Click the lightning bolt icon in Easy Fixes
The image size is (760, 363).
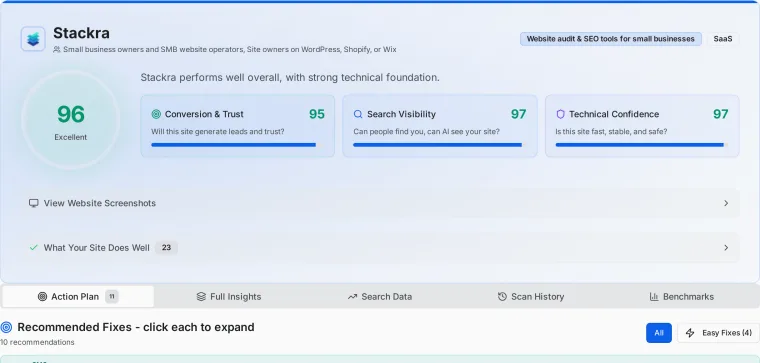coord(690,333)
